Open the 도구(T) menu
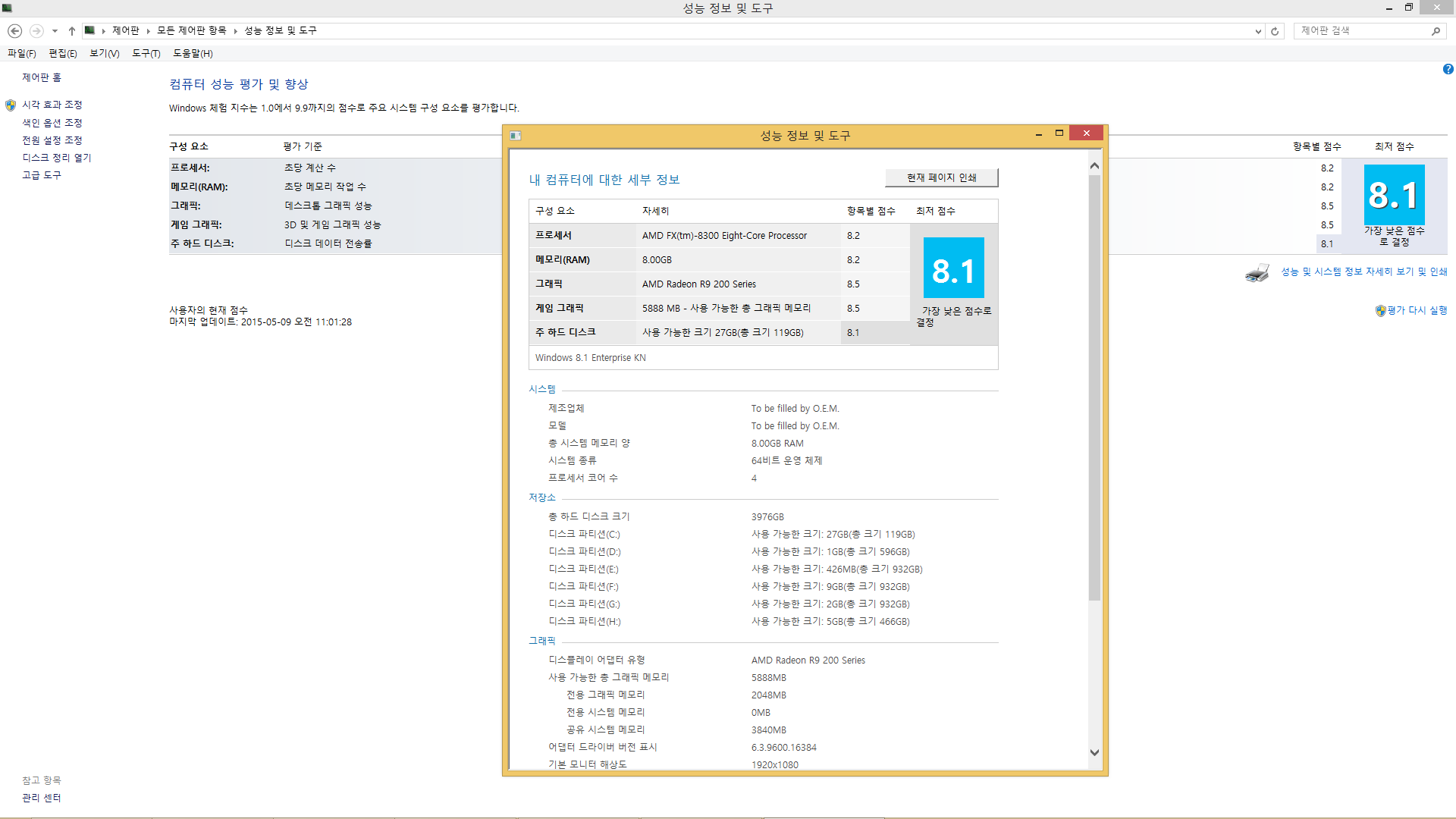1456x819 pixels. point(146,53)
